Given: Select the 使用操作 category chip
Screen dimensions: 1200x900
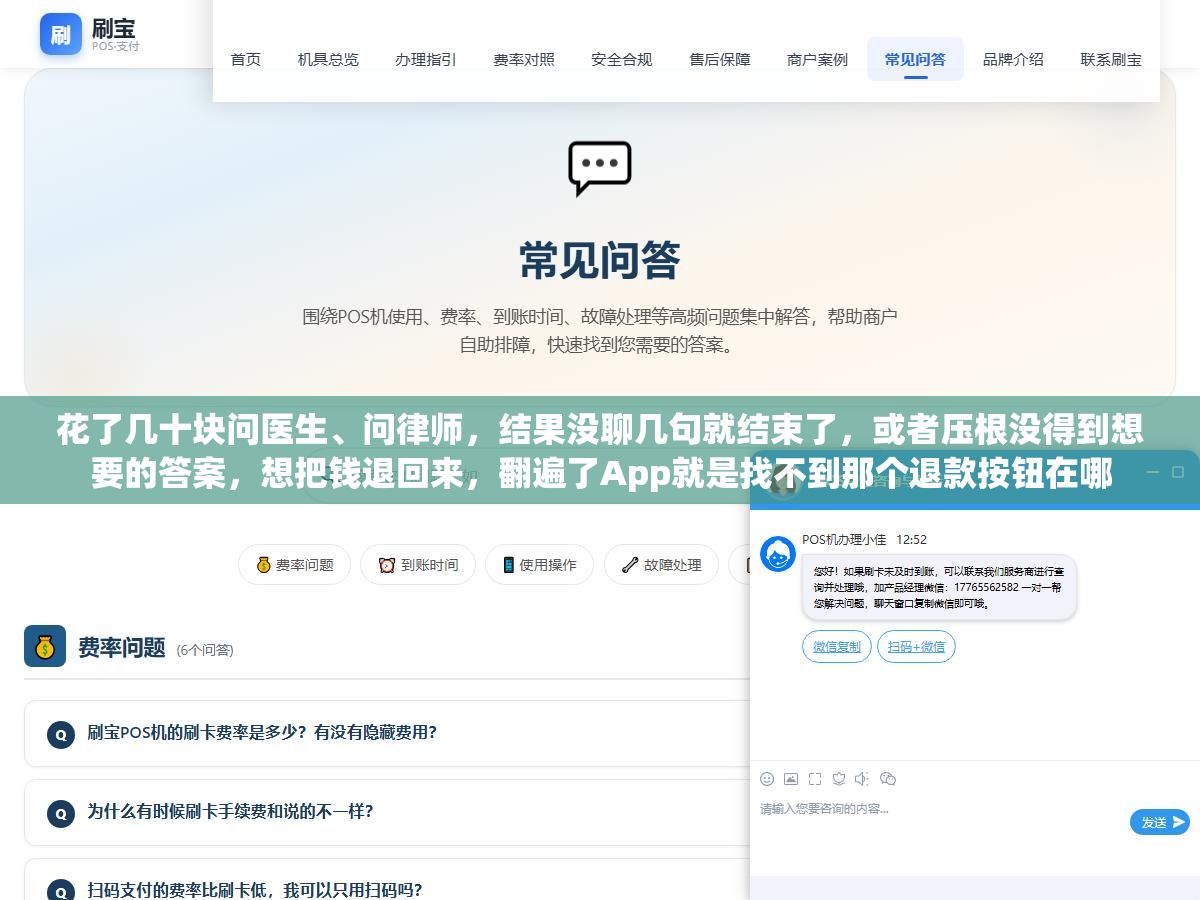Looking at the screenshot, I should 539,565.
